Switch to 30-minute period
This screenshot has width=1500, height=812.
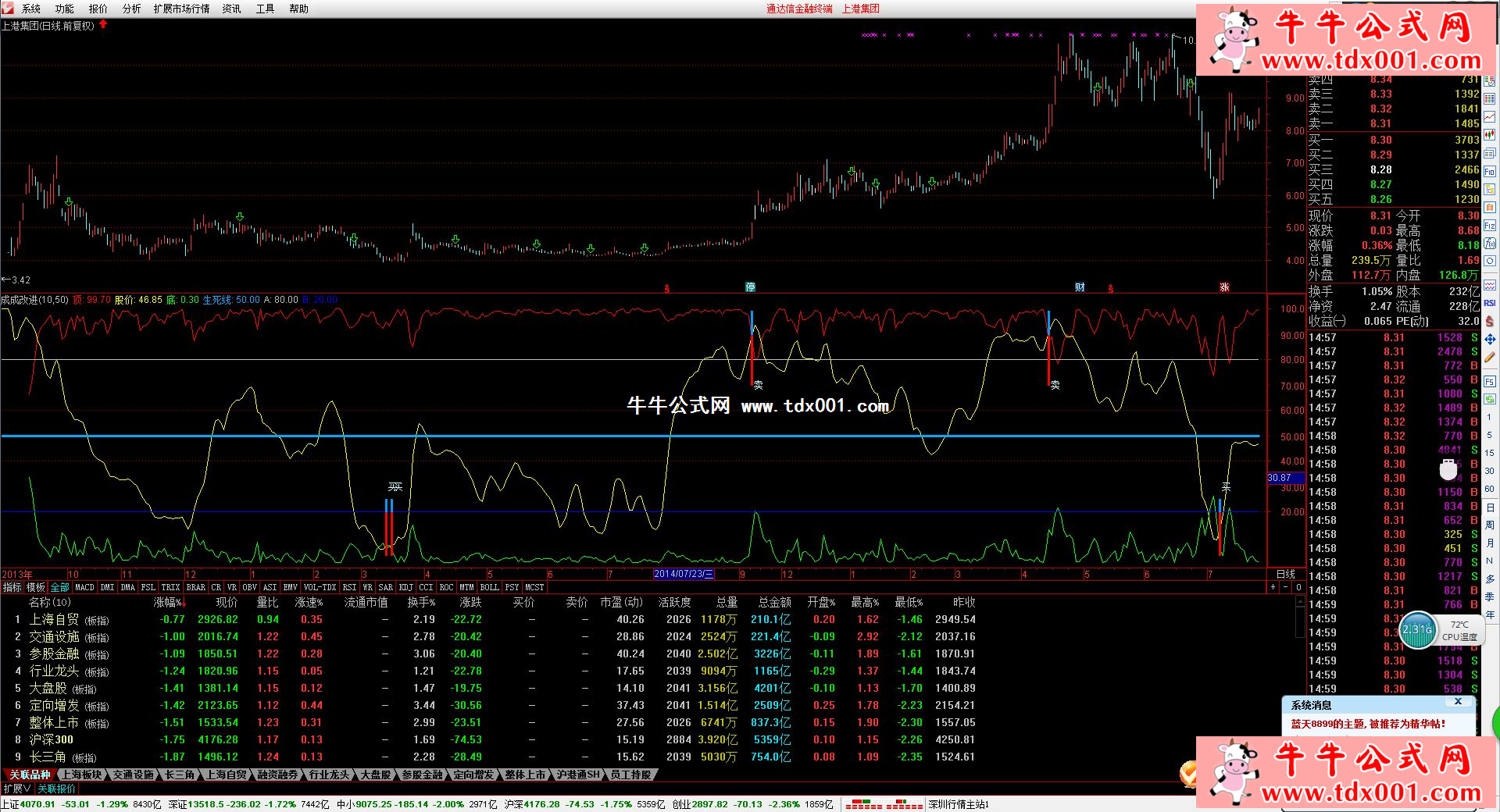(x=1490, y=471)
